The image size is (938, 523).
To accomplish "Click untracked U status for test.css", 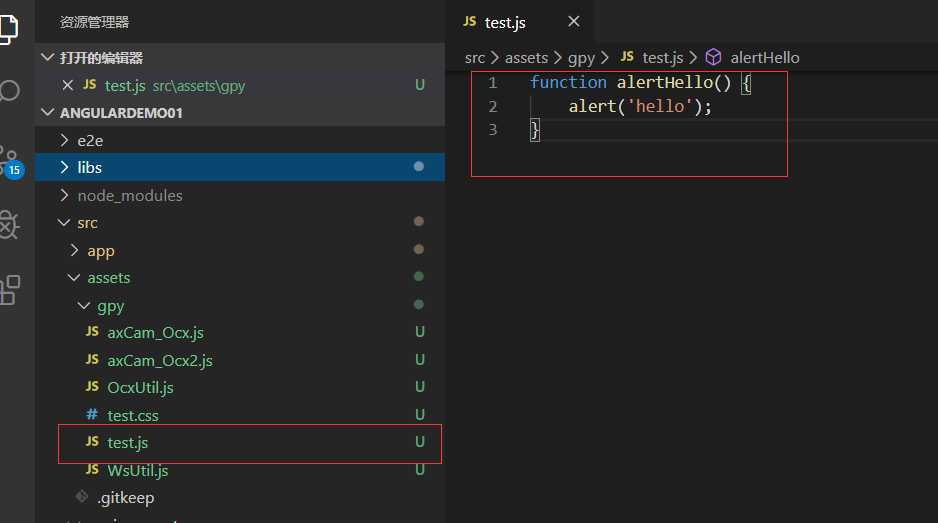I will click(420, 415).
